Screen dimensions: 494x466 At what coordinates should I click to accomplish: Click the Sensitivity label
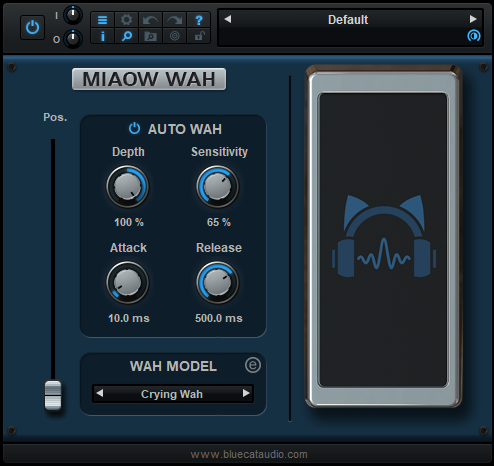[219, 152]
